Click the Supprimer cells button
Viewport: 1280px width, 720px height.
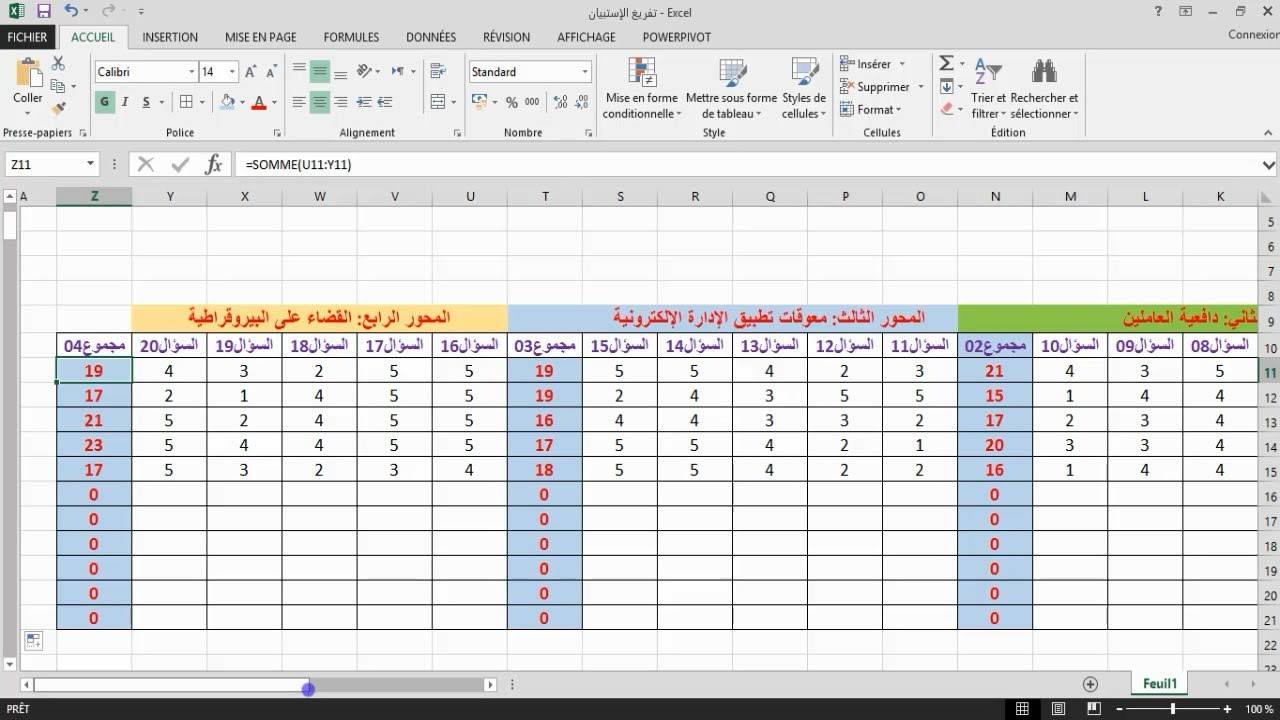pos(876,87)
